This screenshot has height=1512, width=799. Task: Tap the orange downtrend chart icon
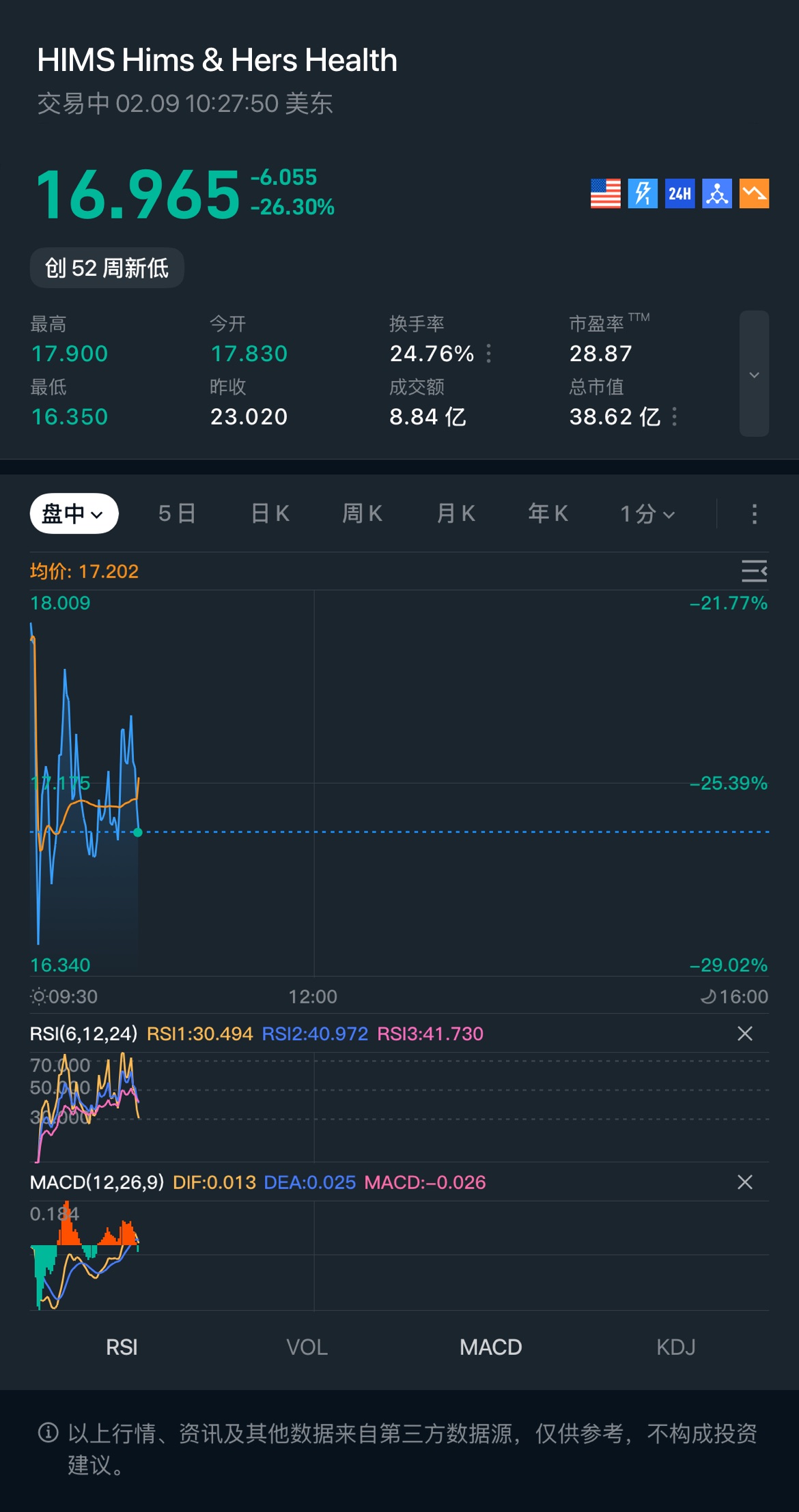(754, 194)
